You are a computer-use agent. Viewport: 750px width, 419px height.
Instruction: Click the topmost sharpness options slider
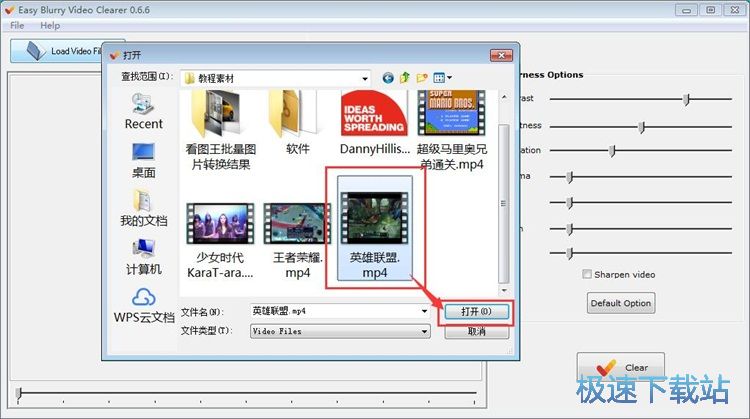(x=686, y=99)
